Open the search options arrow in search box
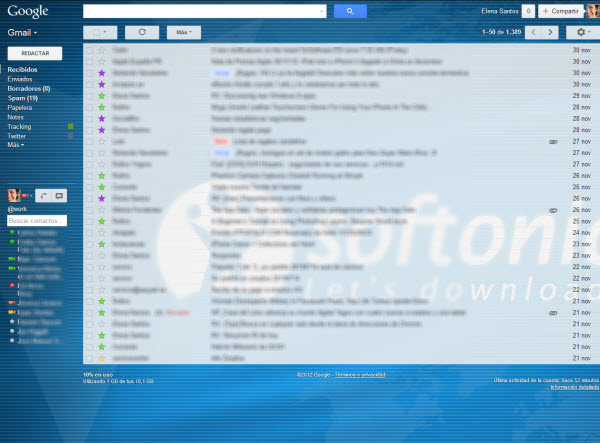This screenshot has height=443, width=600. click(321, 11)
